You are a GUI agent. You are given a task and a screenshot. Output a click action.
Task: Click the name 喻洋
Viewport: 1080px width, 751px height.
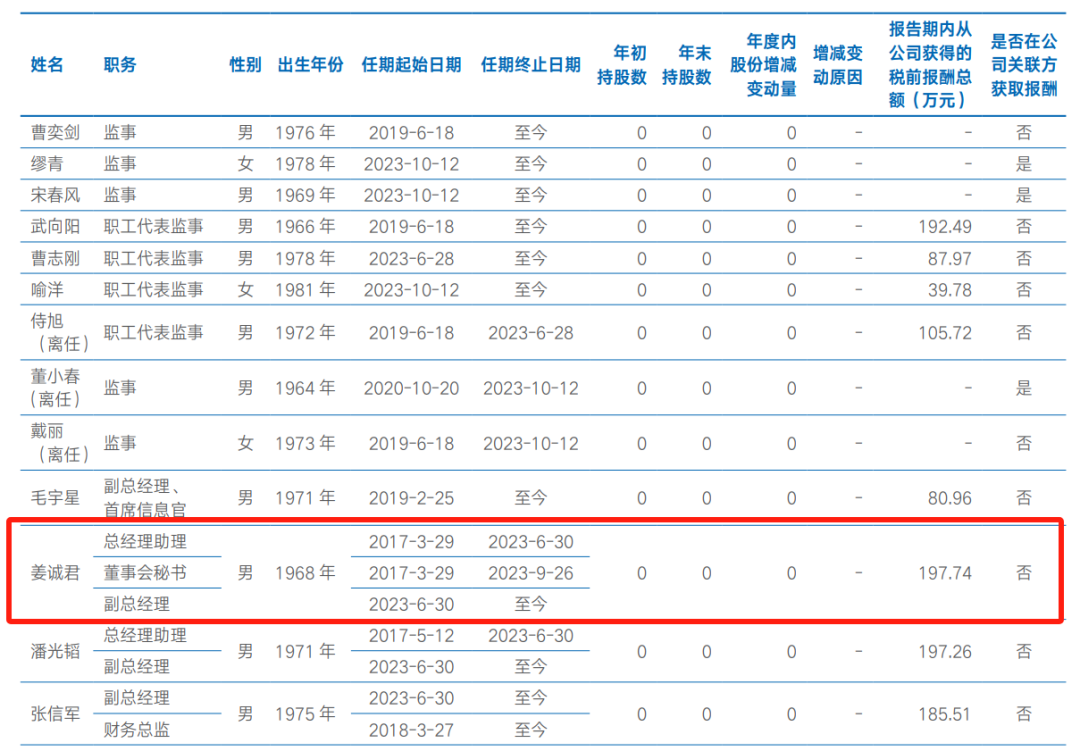click(47, 289)
